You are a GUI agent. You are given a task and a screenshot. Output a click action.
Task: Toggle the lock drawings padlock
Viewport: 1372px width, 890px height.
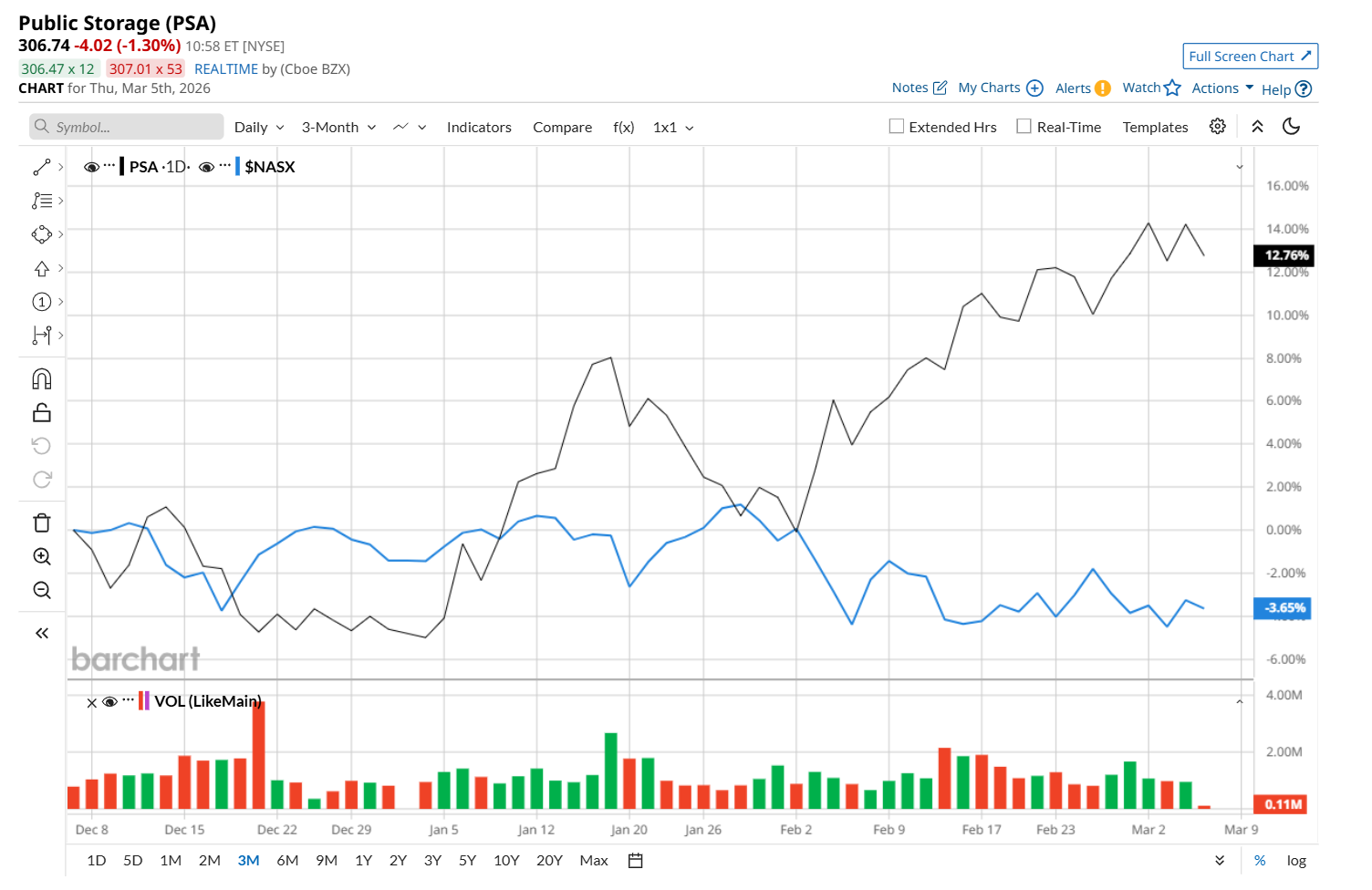(x=42, y=412)
